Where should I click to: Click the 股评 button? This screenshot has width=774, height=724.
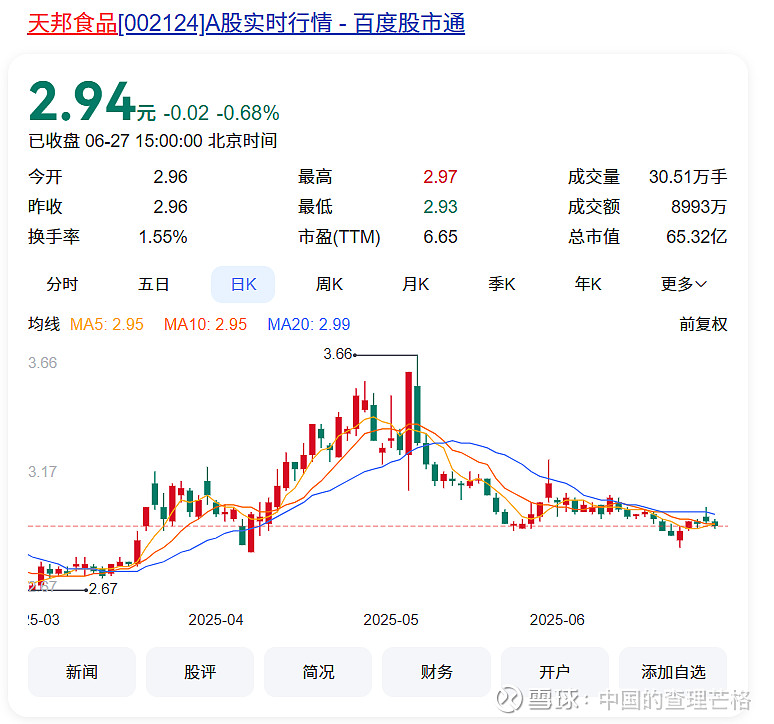coord(200,672)
